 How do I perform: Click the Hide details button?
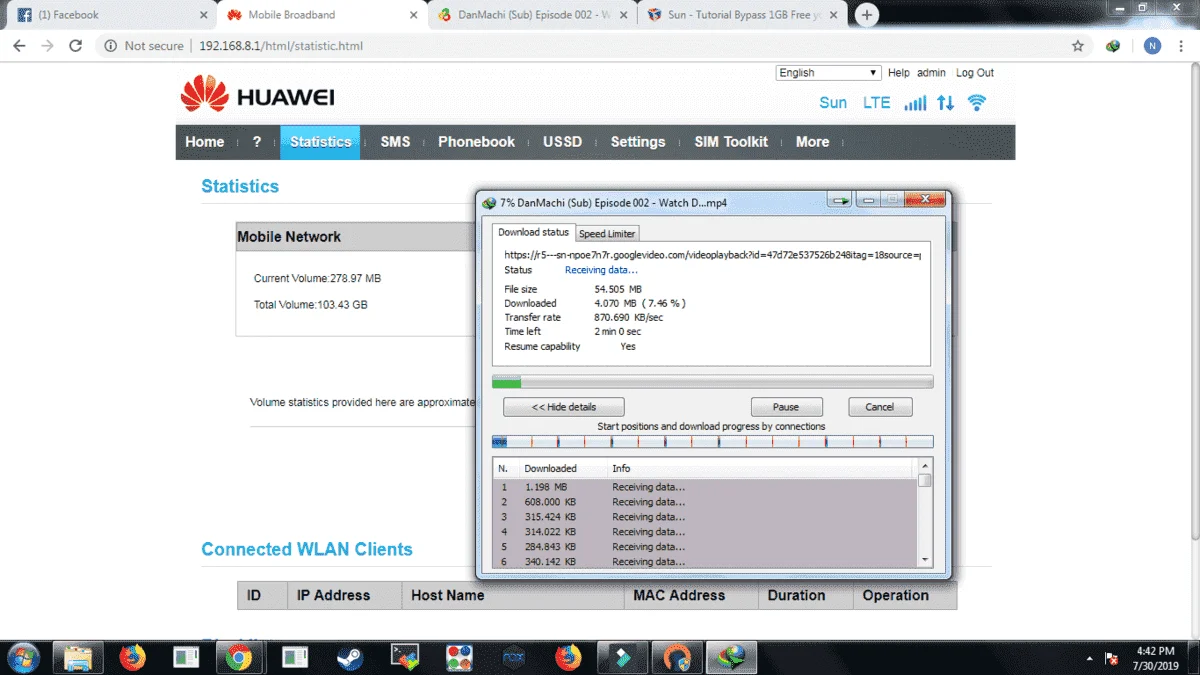pos(564,407)
